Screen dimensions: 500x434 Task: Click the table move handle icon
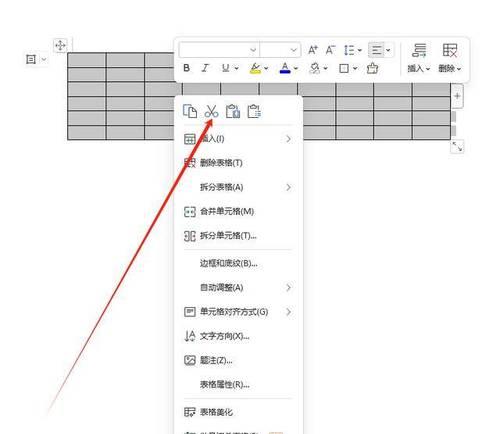[x=60, y=45]
